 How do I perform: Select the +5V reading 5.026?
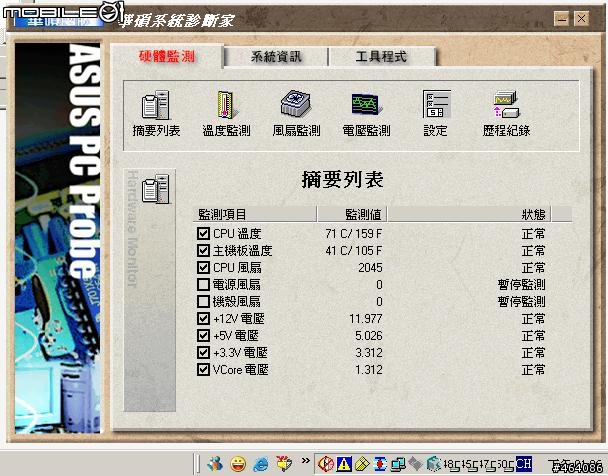(369, 336)
